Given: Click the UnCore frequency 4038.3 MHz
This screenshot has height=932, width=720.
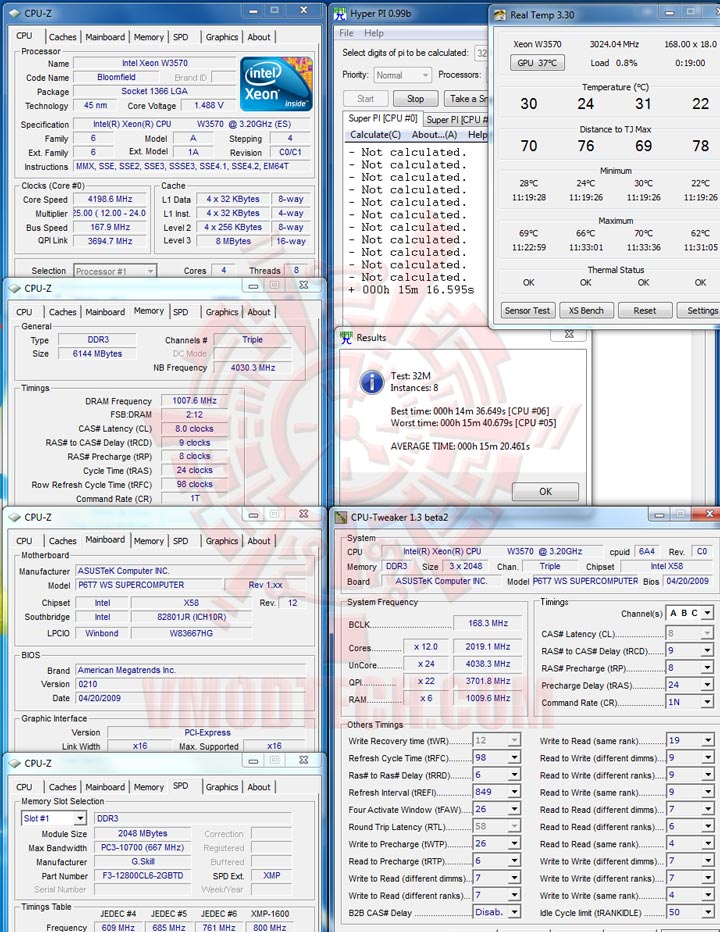Looking at the screenshot, I should [x=488, y=663].
